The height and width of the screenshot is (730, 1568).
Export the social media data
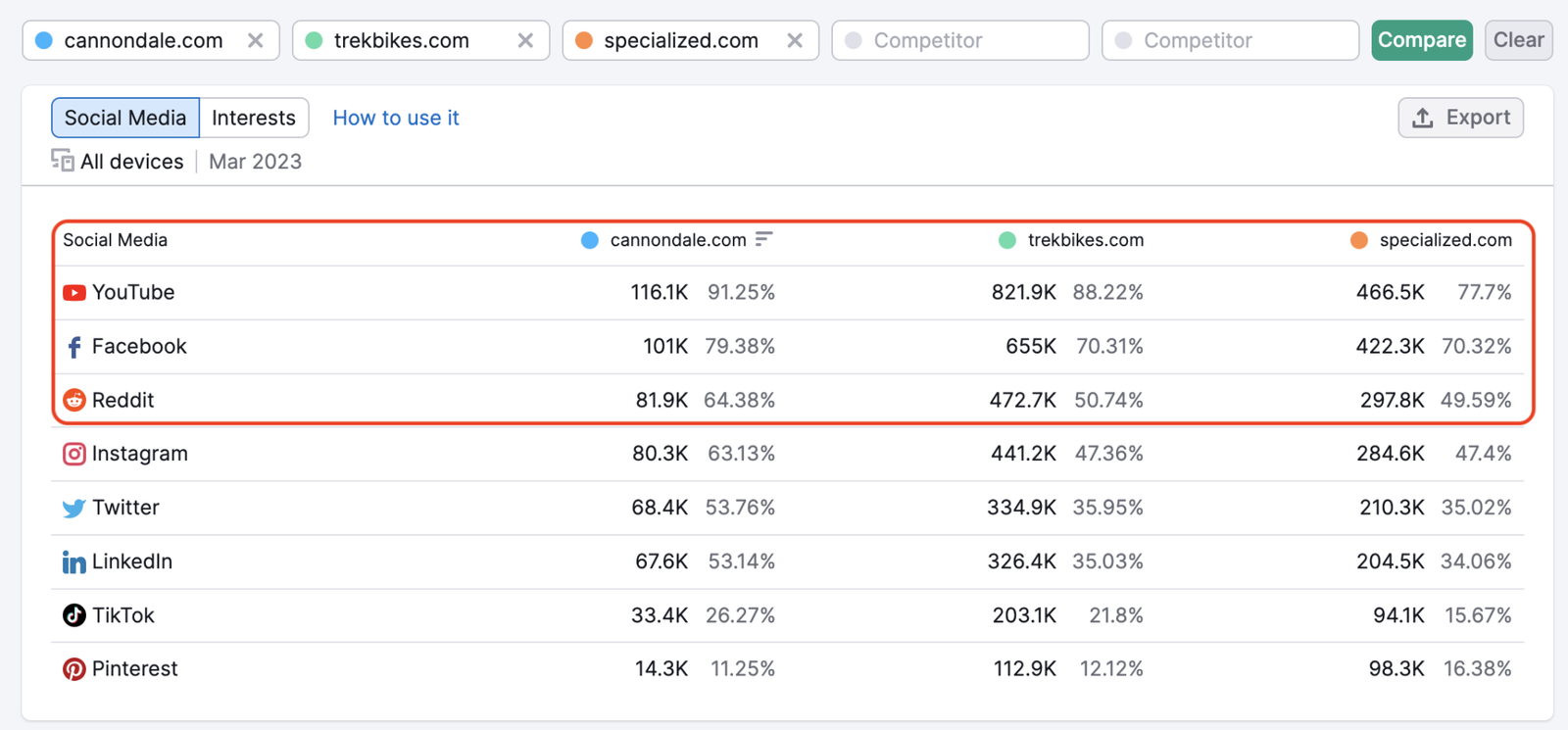(1460, 118)
